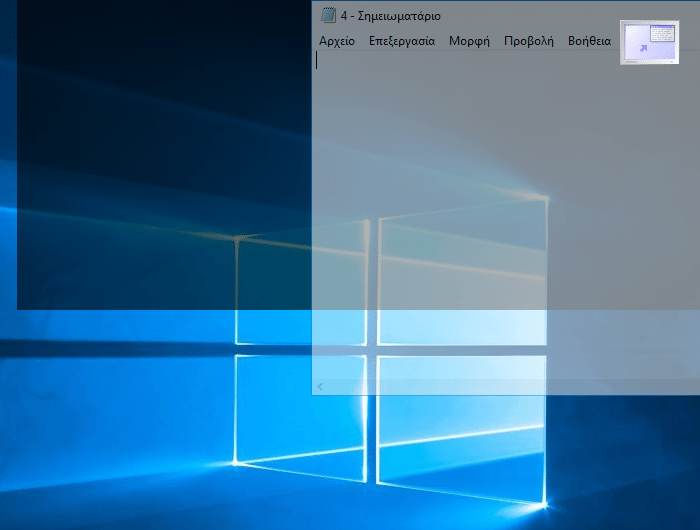Click the horizontal scrollbar left arrow

pyautogui.click(x=320, y=387)
